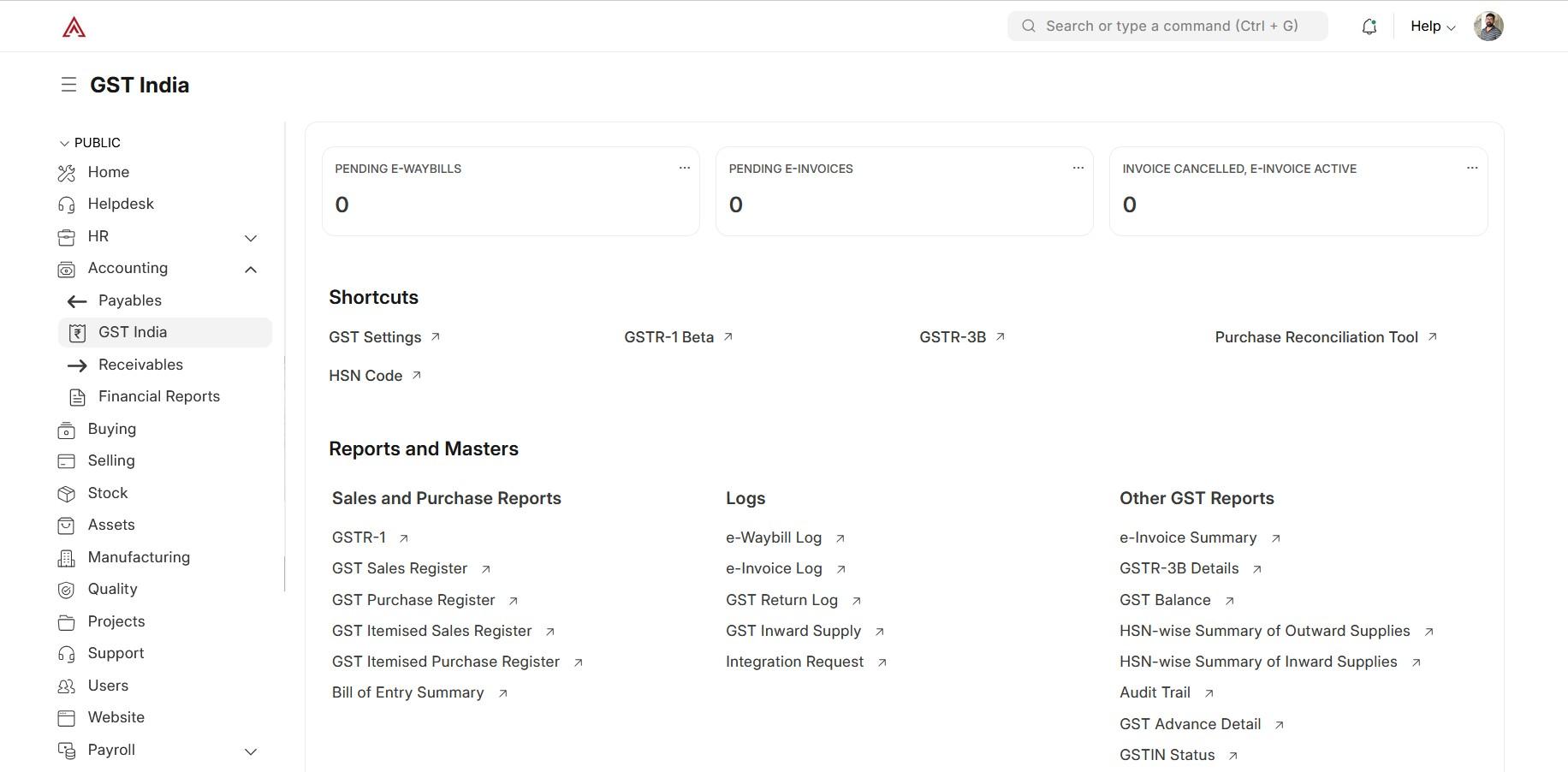Image resolution: width=1568 pixels, height=772 pixels.
Task: Open Purchase Reconciliation Tool shortcut
Action: (x=1326, y=337)
